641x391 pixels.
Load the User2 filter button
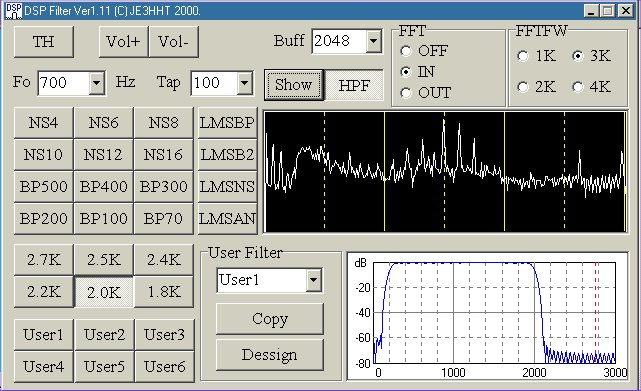coord(104,335)
